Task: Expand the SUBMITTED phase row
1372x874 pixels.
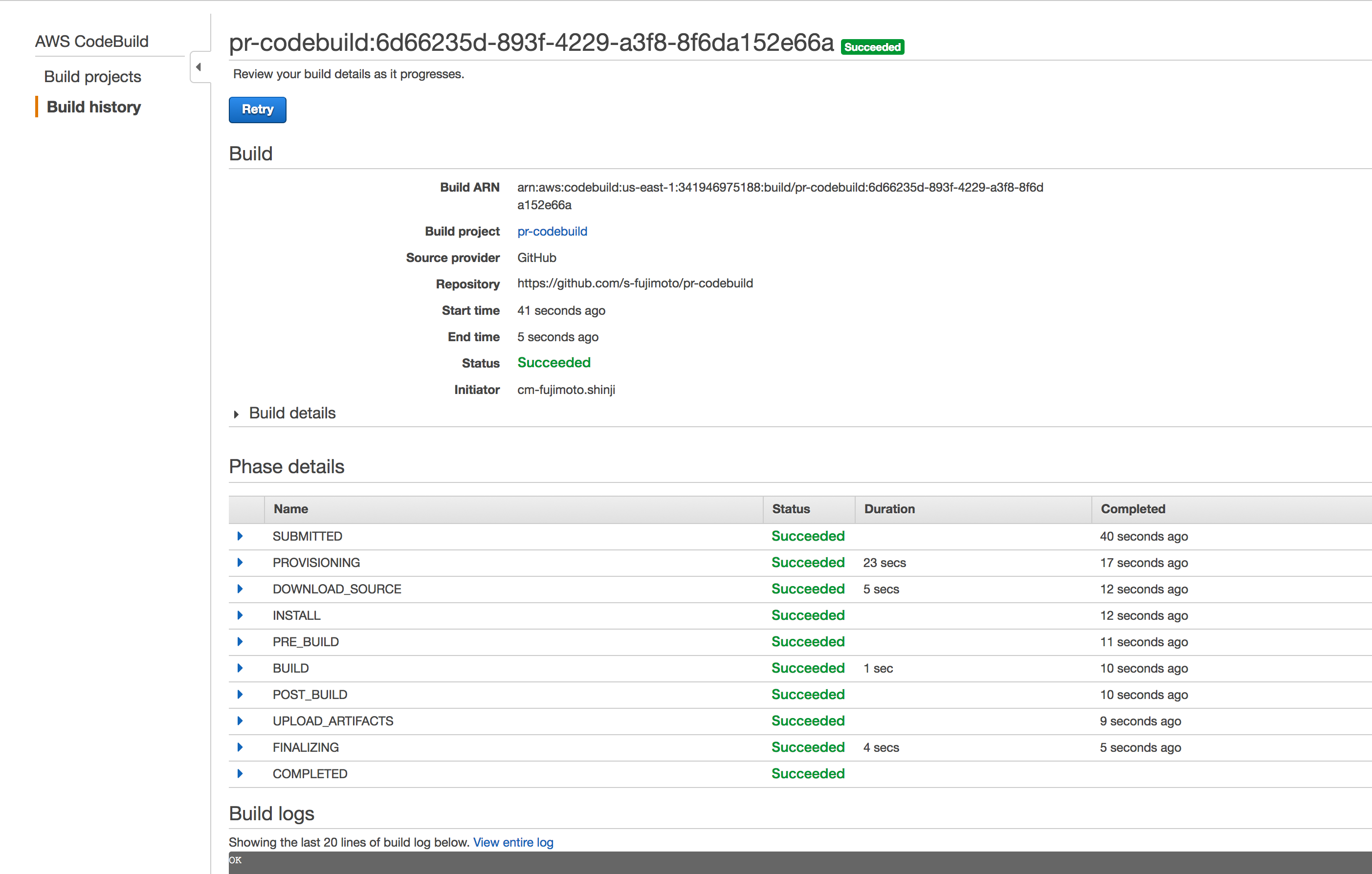Action: tap(240, 536)
